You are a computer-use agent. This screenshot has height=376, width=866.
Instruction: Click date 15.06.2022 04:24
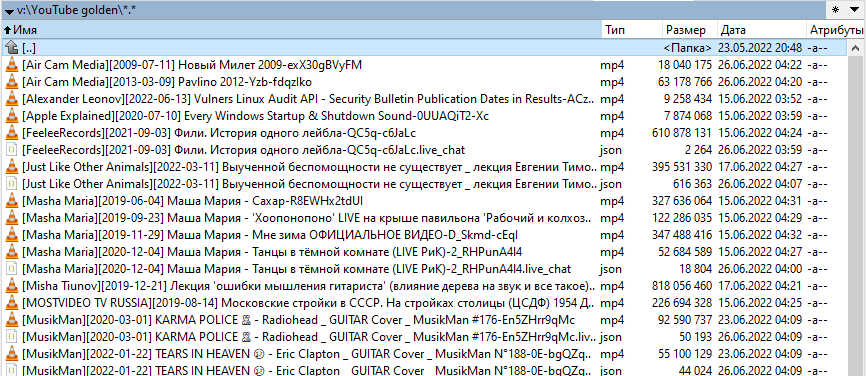click(760, 133)
